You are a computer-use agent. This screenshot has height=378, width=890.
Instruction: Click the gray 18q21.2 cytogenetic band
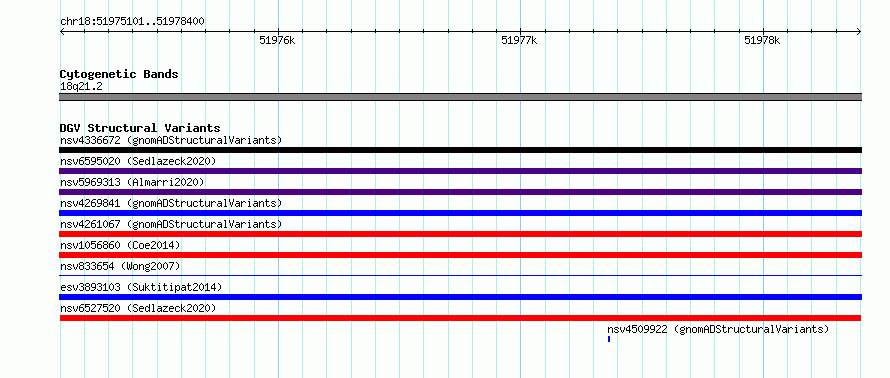tap(460, 97)
